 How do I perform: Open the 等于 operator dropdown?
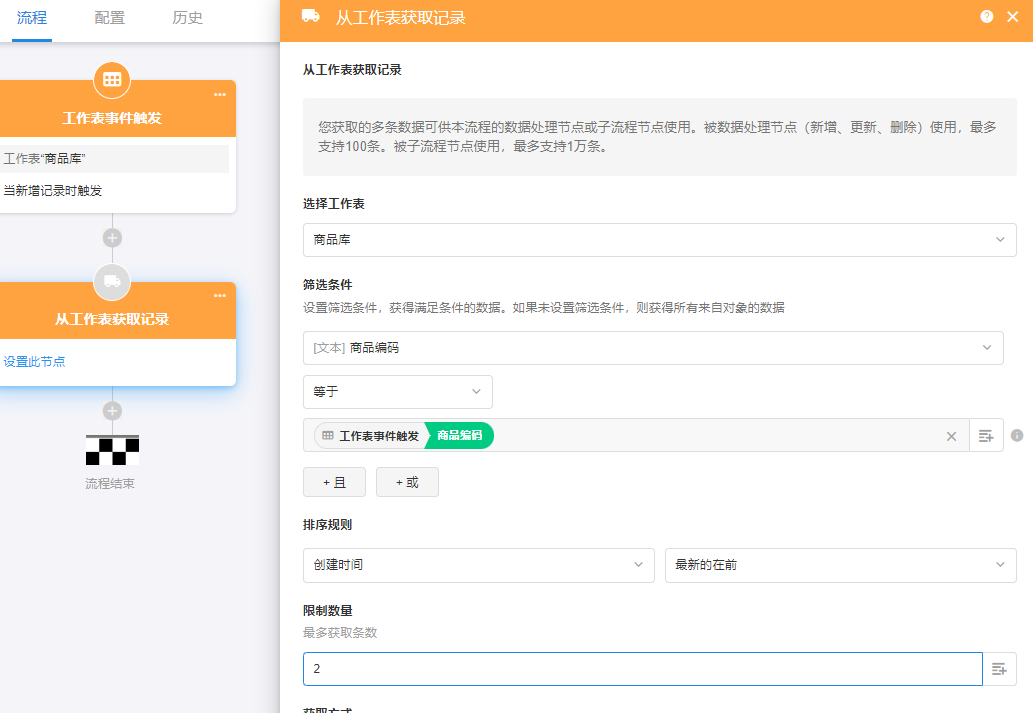397,392
